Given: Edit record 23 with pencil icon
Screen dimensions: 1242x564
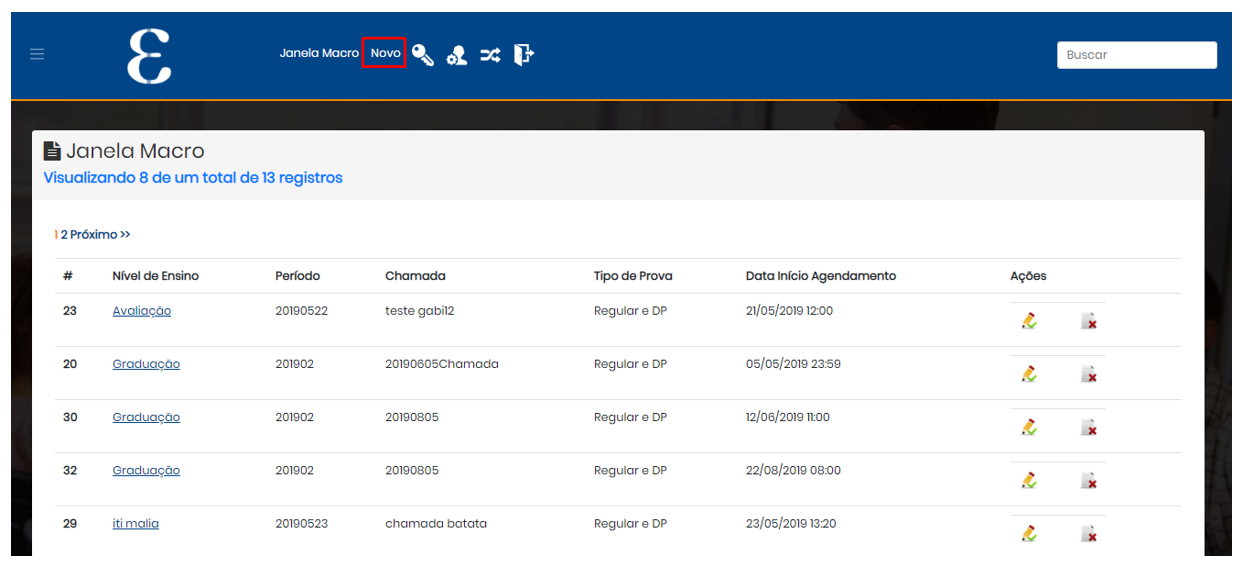Looking at the screenshot, I should point(1029,320).
